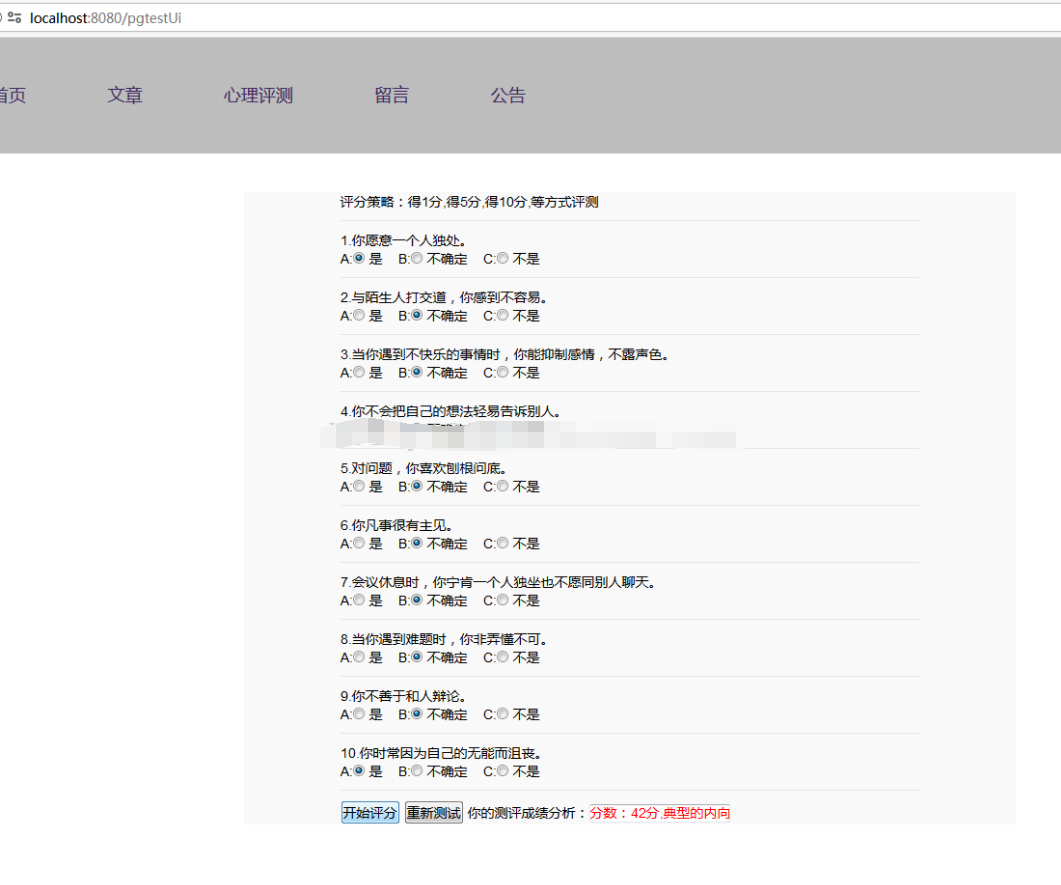The image size is (1061, 885).
Task: Pick B 不确定 for question 3
Action: pos(417,372)
